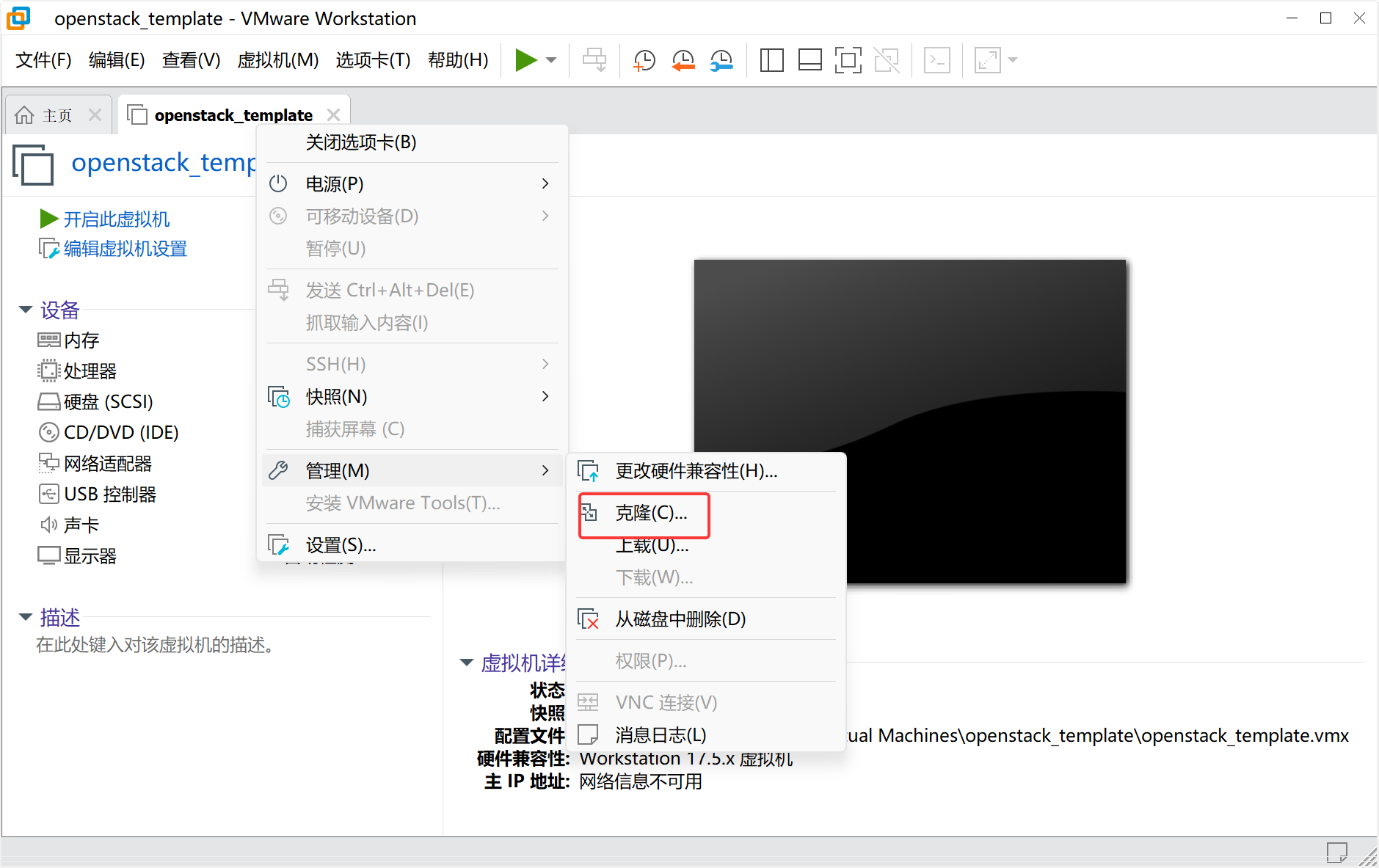The width and height of the screenshot is (1379, 868).
Task: Select the CD/DVD (IDE) device entry
Action: pos(109,433)
